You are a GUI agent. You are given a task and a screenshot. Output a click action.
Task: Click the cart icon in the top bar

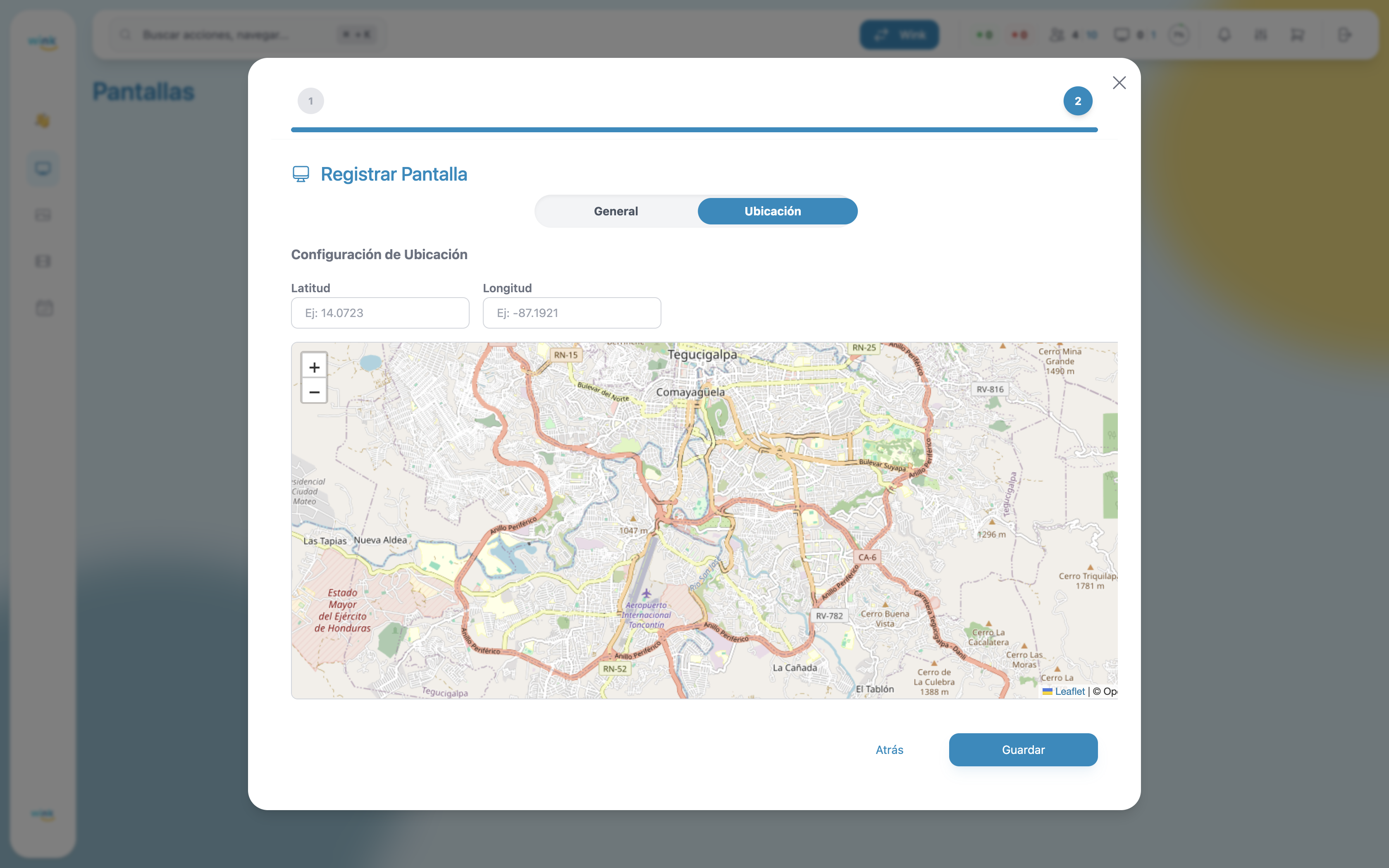tap(1296, 35)
